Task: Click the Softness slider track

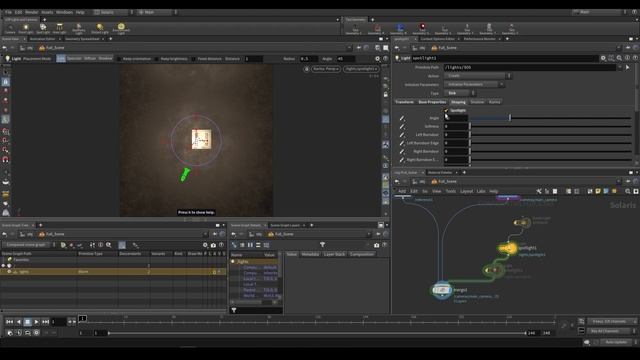Action: click(551, 127)
